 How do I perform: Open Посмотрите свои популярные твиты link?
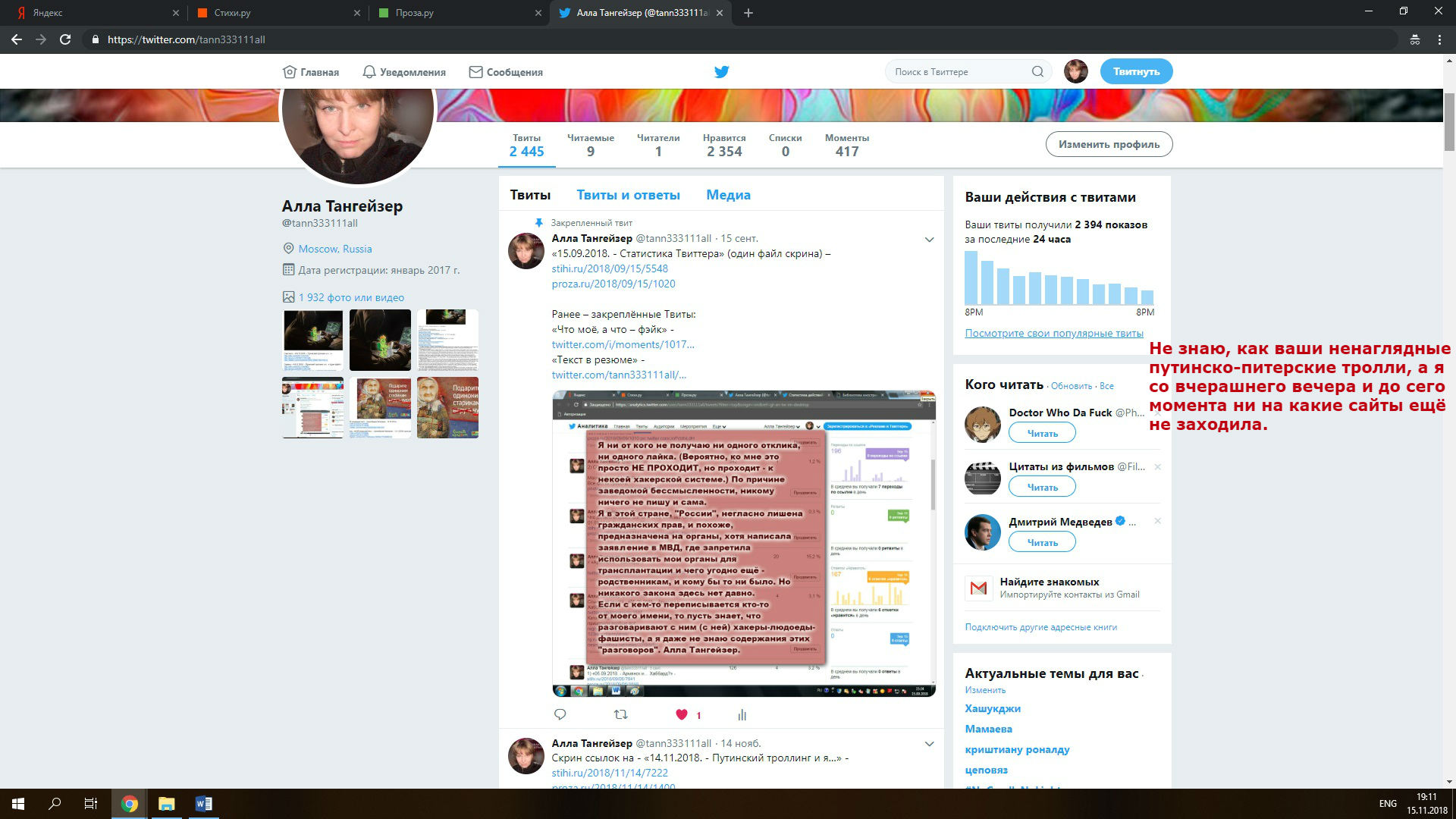pos(1054,333)
